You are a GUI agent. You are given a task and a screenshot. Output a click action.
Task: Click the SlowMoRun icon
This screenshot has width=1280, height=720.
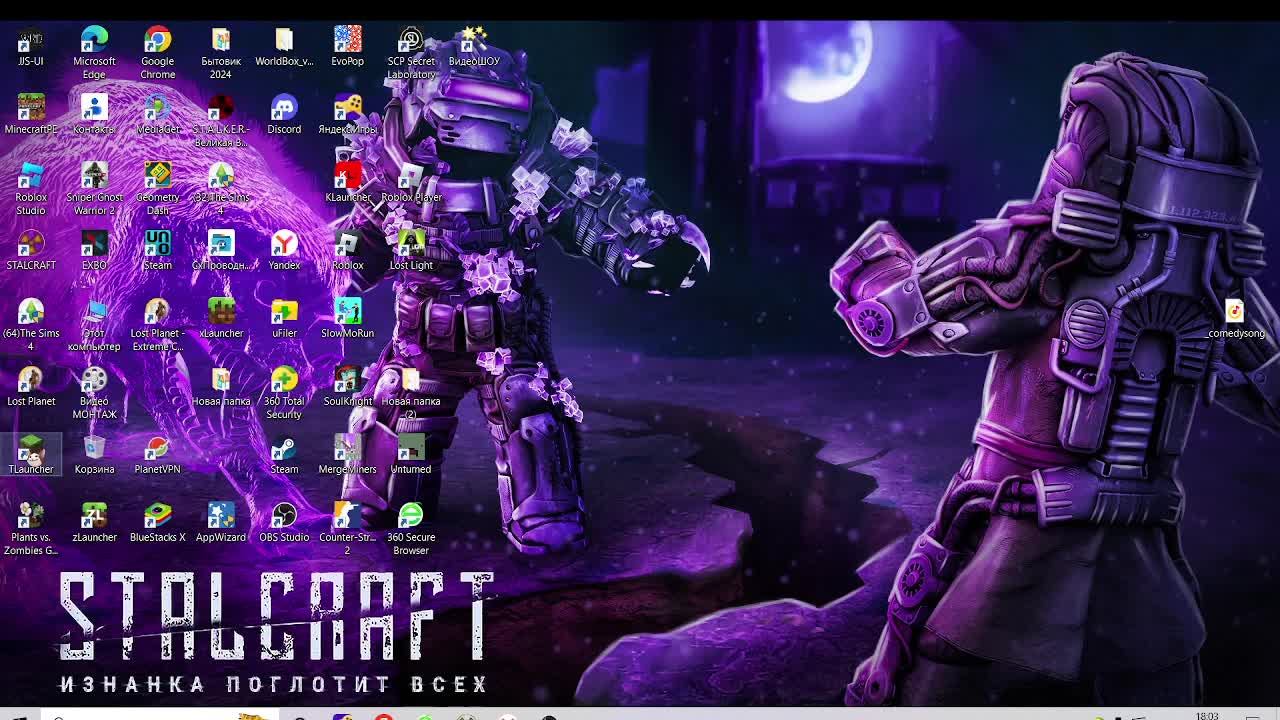point(347,319)
